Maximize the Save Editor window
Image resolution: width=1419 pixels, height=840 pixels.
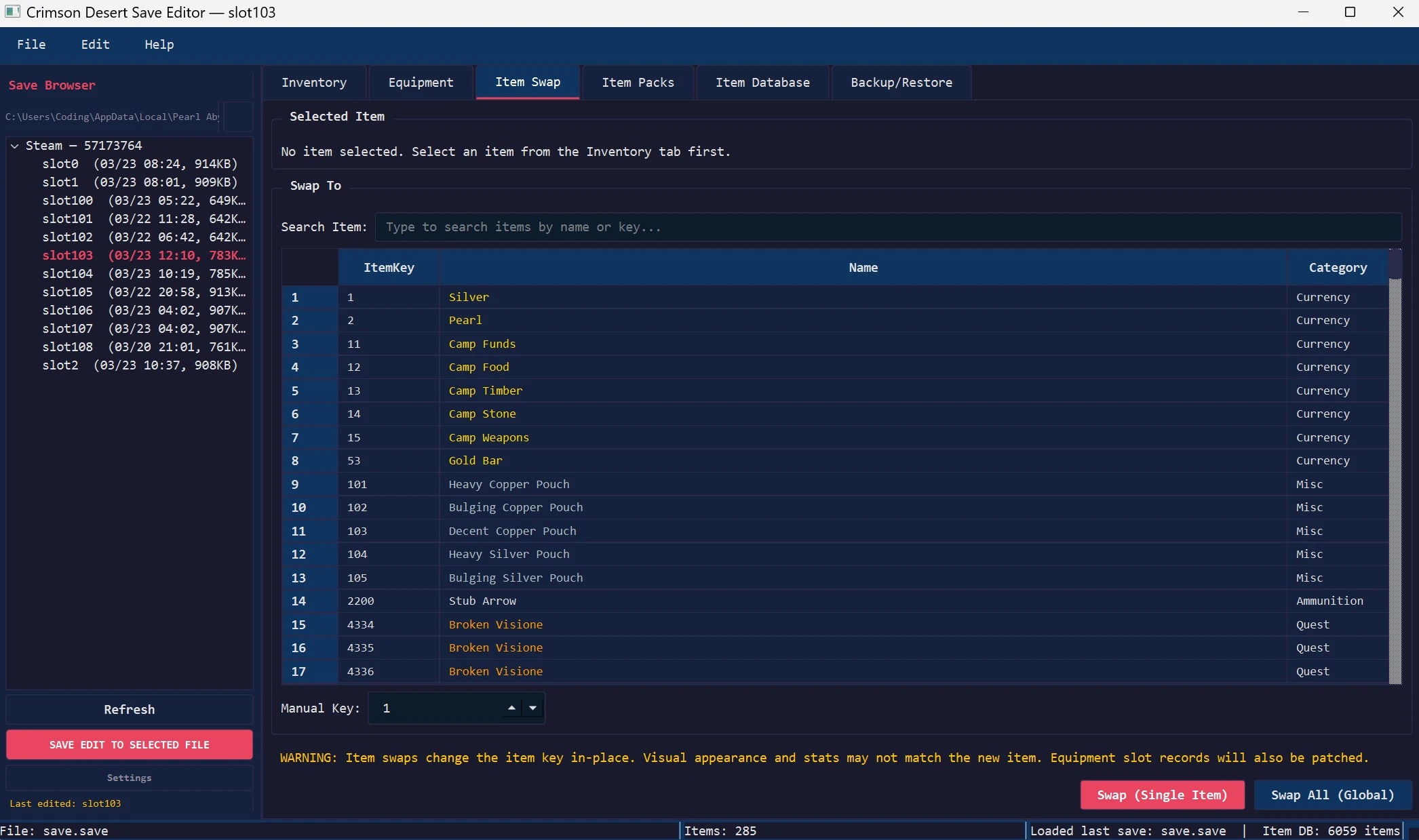click(x=1350, y=12)
